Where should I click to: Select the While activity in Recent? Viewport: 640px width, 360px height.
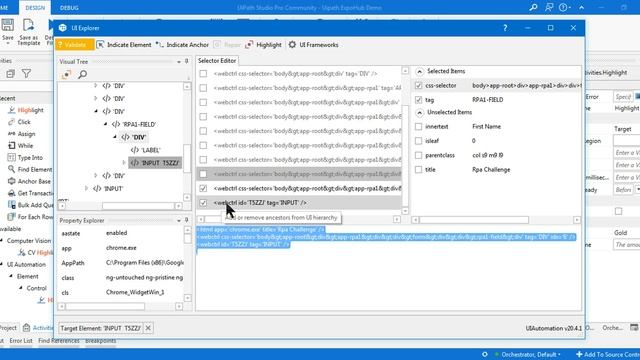[20, 146]
